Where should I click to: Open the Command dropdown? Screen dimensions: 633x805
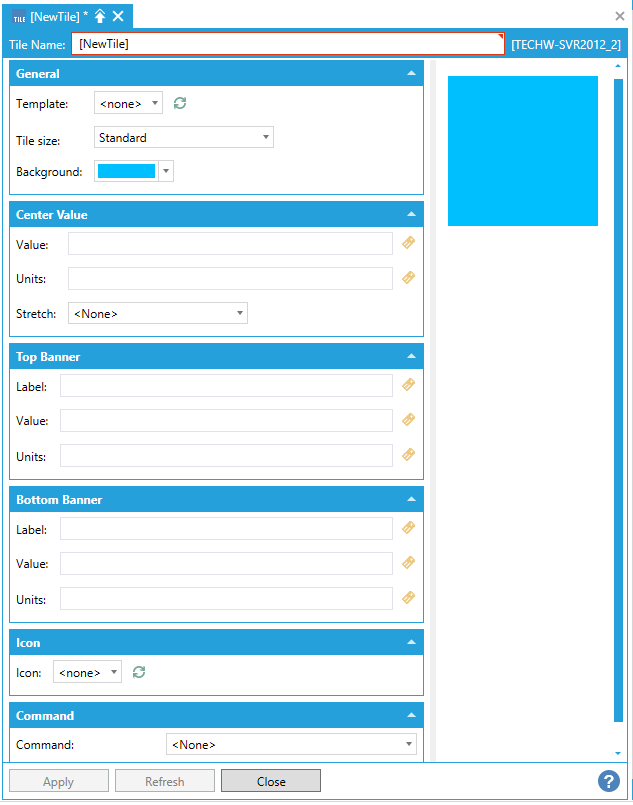pos(291,744)
